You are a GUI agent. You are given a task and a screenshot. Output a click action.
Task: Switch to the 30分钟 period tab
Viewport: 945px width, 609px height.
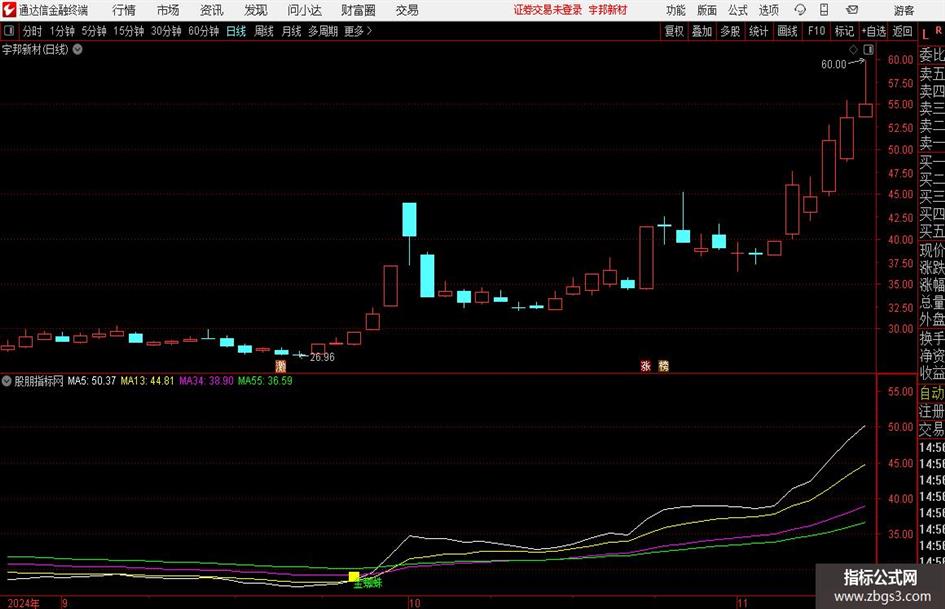tap(166, 31)
